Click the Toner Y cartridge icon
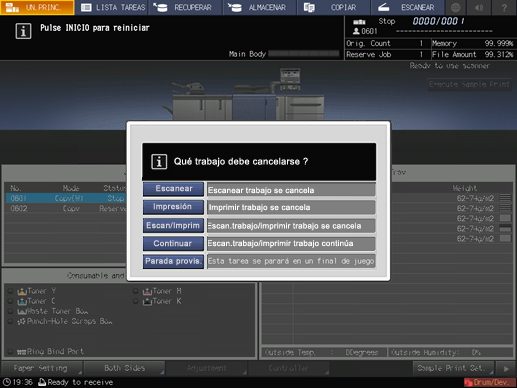 (22, 291)
